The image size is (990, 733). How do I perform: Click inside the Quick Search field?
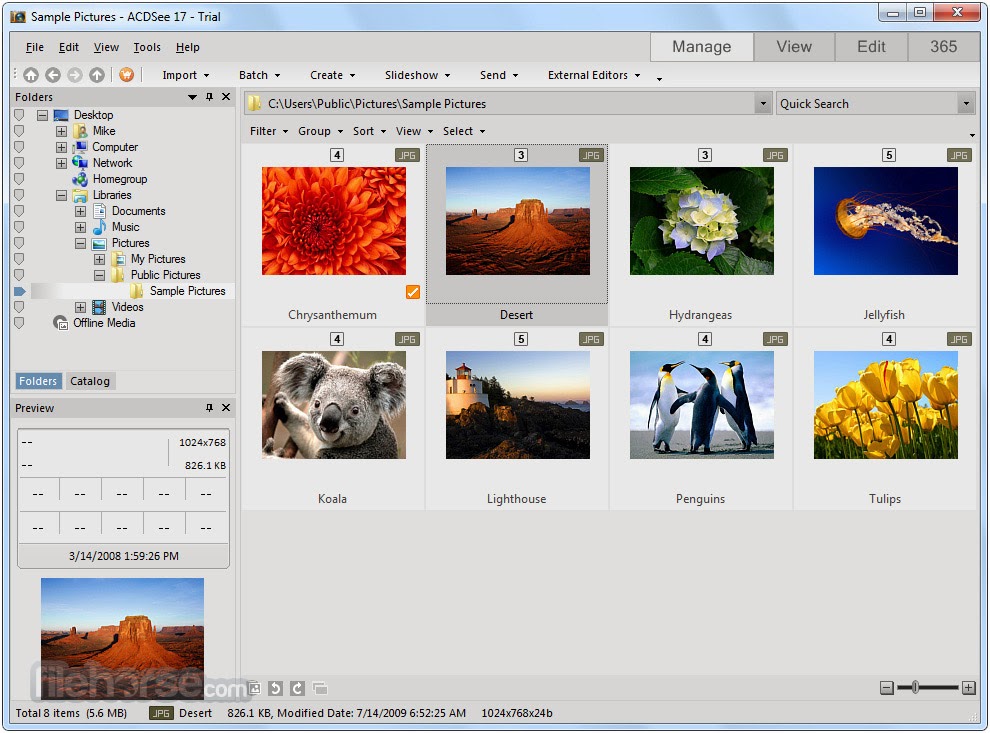coord(867,104)
